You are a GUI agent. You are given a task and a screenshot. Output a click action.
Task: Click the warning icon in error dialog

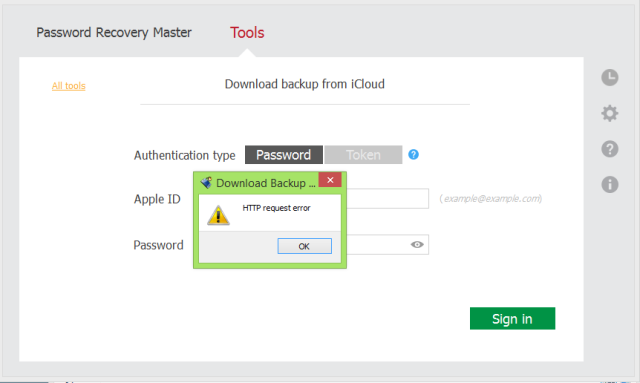pyautogui.click(x=218, y=215)
